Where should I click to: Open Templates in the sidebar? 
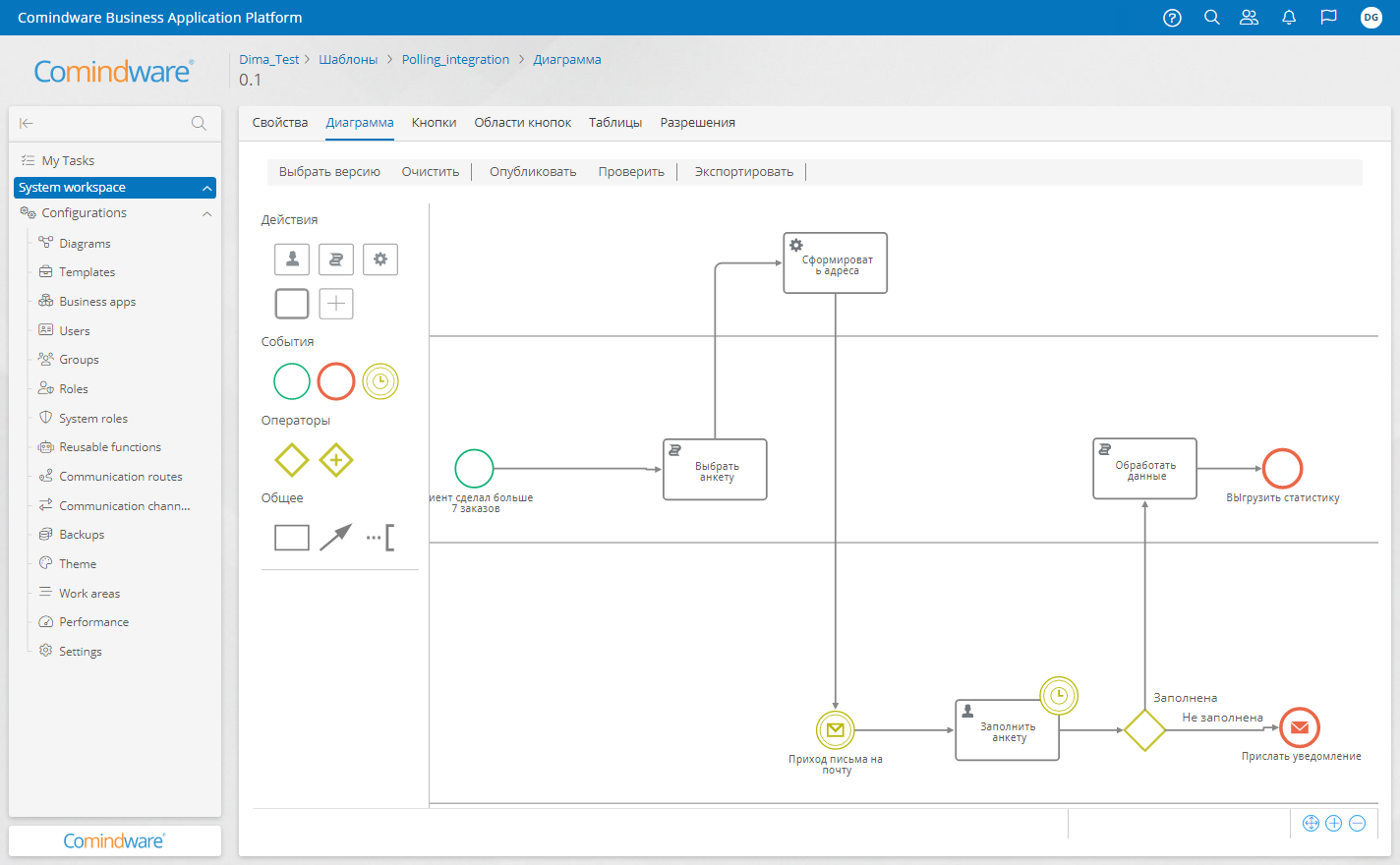[87, 272]
